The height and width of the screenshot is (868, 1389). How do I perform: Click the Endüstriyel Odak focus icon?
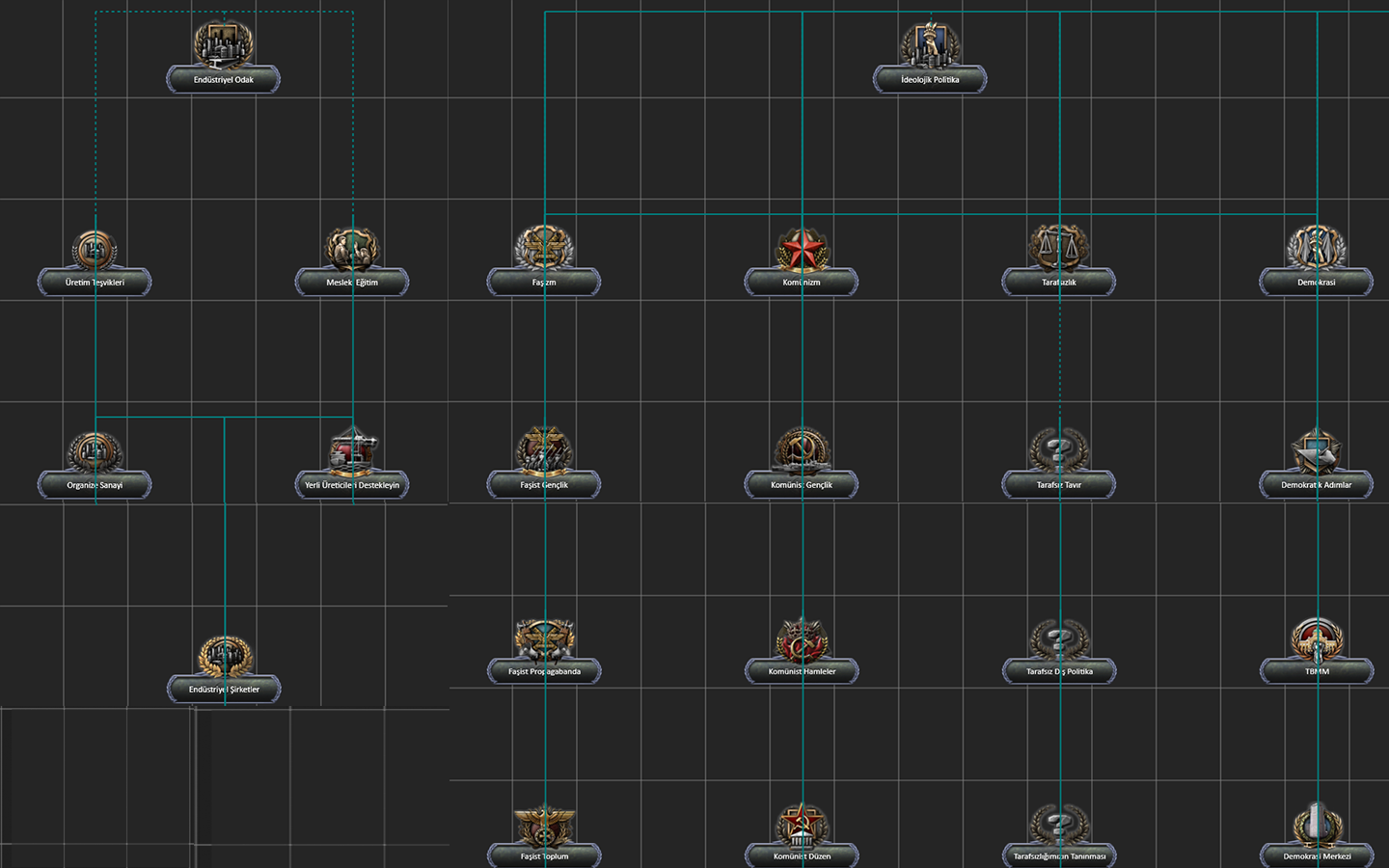point(224,43)
